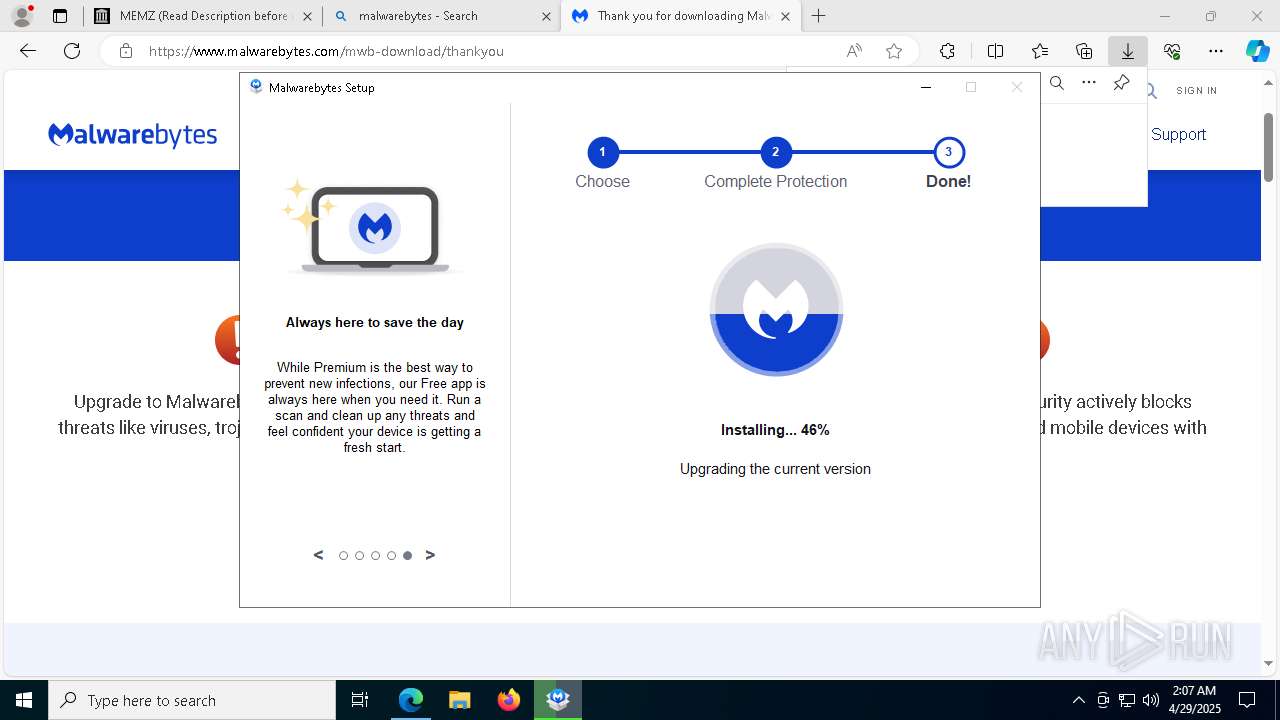
Task: Open Firefox from taskbar
Action: coord(509,700)
